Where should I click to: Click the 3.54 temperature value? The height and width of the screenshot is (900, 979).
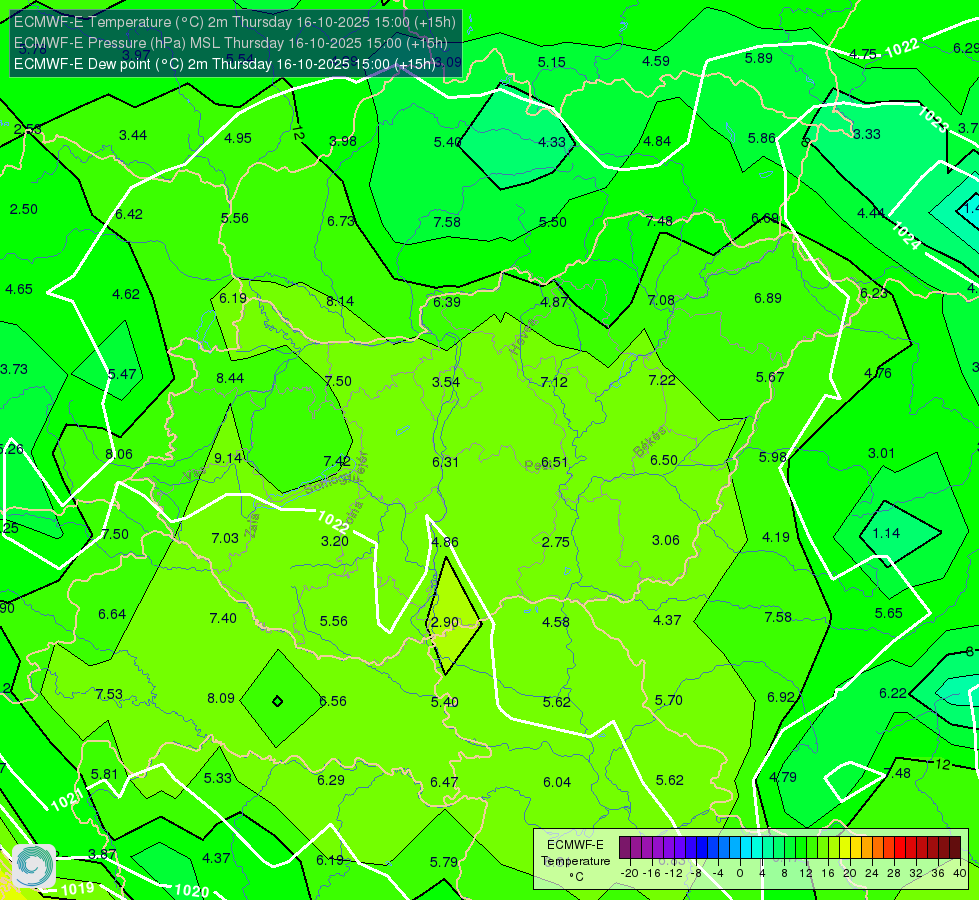click(x=446, y=382)
